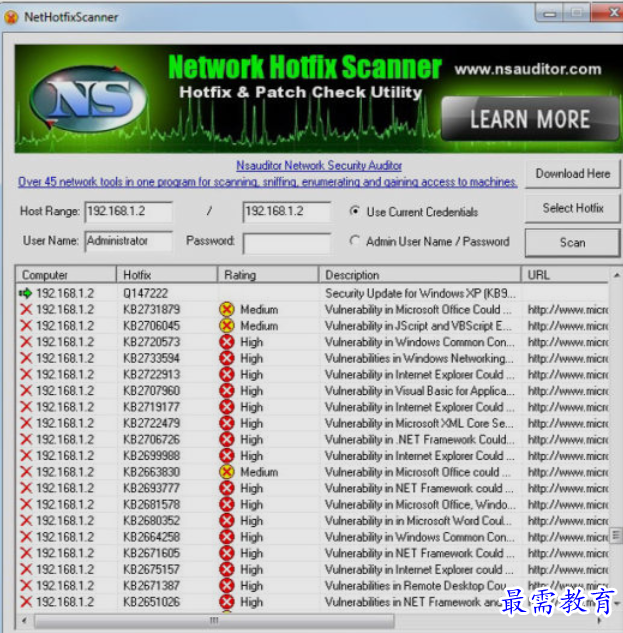623x633 pixels.
Task: Open the Select Hotfix dialog button
Action: click(573, 208)
